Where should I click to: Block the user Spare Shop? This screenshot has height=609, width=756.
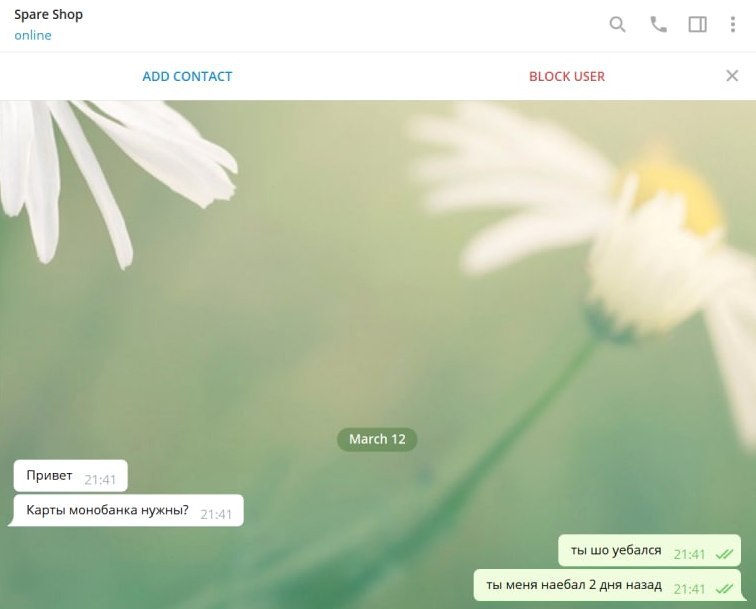[567, 76]
